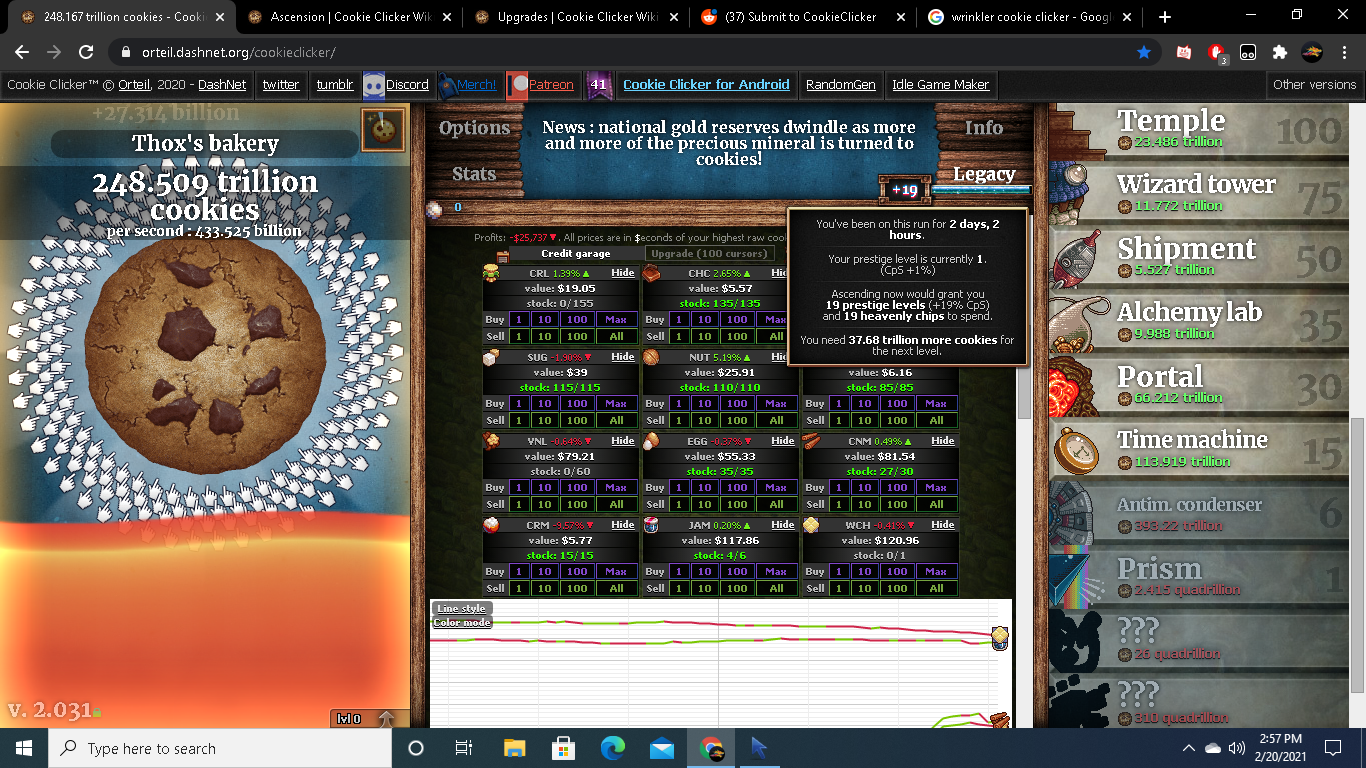1366x768 pixels.
Task: Open the Other versions dropdown
Action: [1314, 85]
